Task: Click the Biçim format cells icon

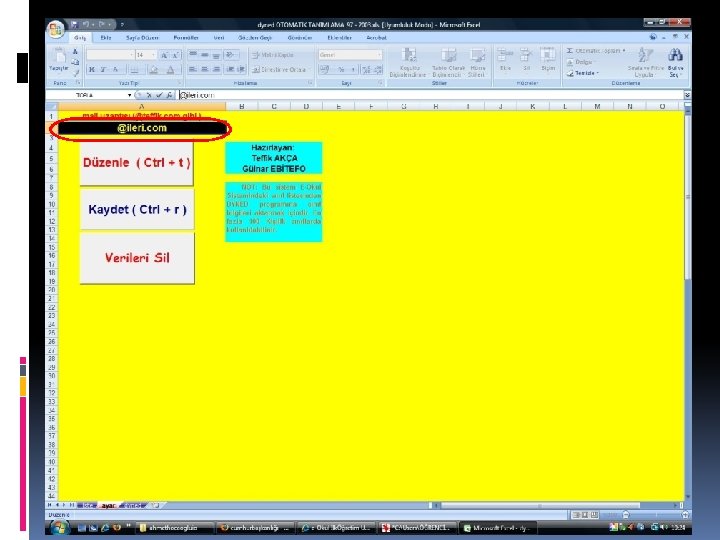Action: 547,56
